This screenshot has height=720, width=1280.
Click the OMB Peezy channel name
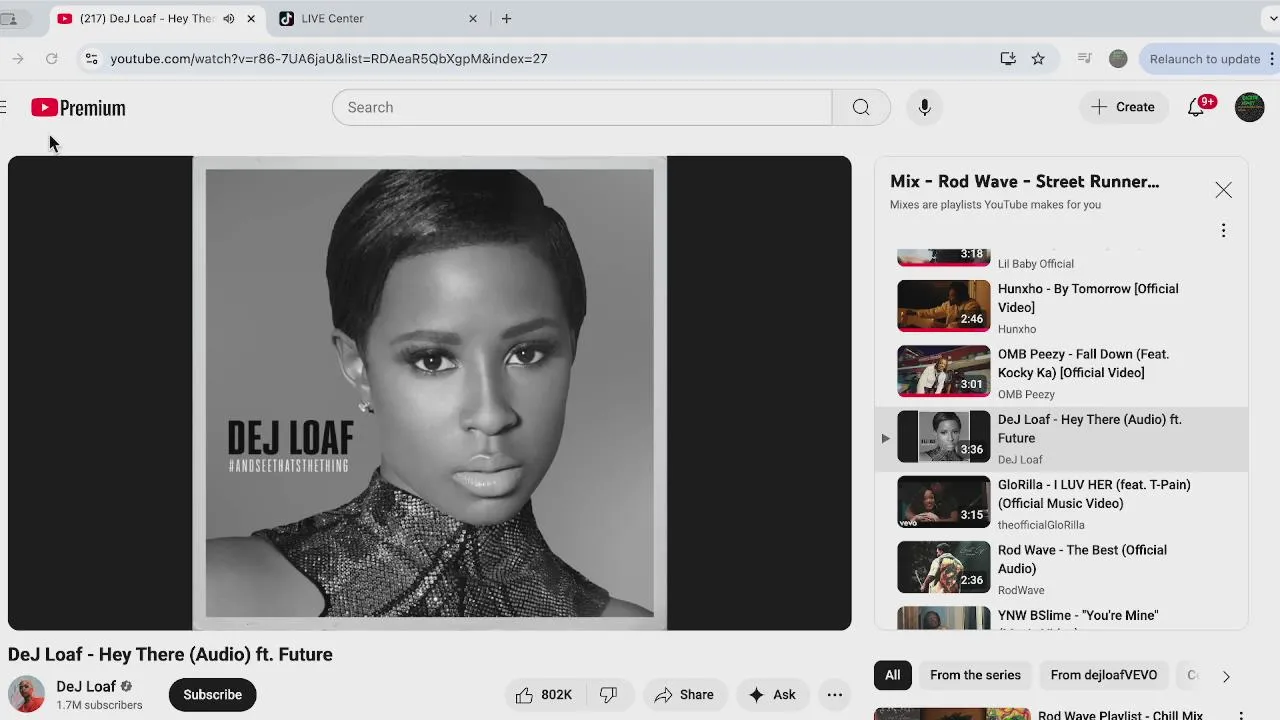click(1026, 394)
